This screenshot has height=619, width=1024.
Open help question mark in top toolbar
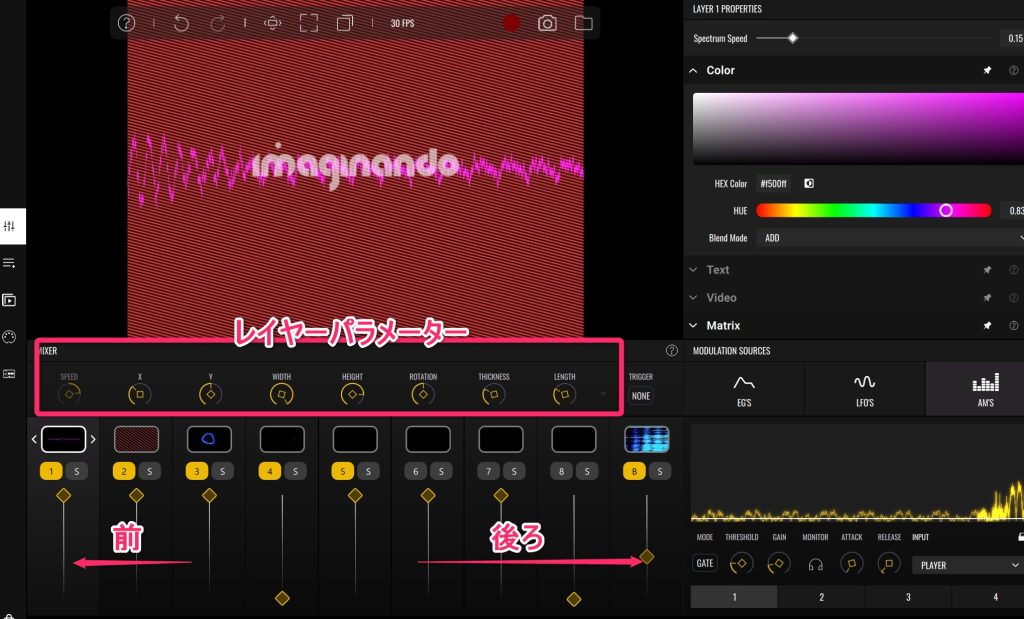coord(126,23)
